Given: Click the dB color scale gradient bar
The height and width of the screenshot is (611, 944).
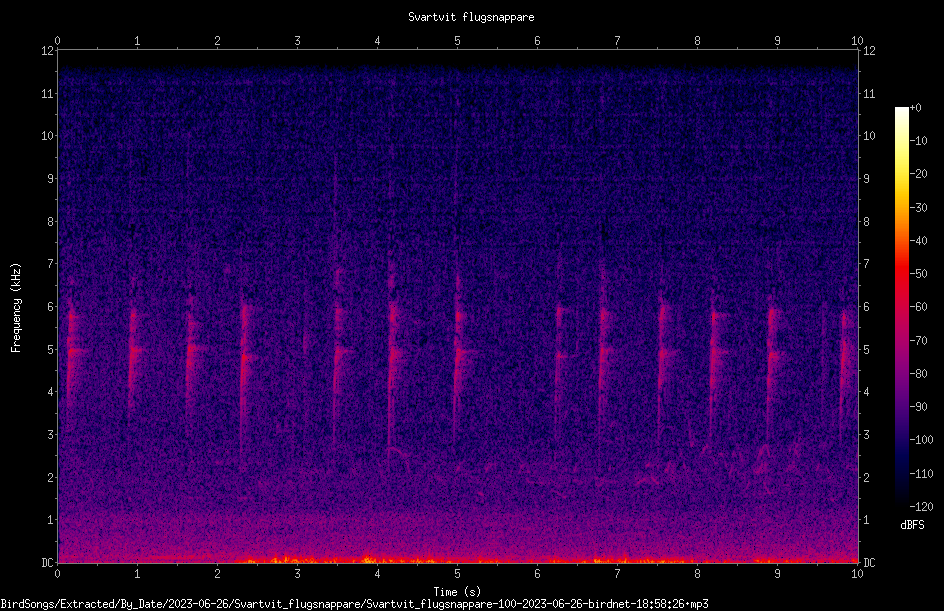Looking at the screenshot, I should click(902, 306).
